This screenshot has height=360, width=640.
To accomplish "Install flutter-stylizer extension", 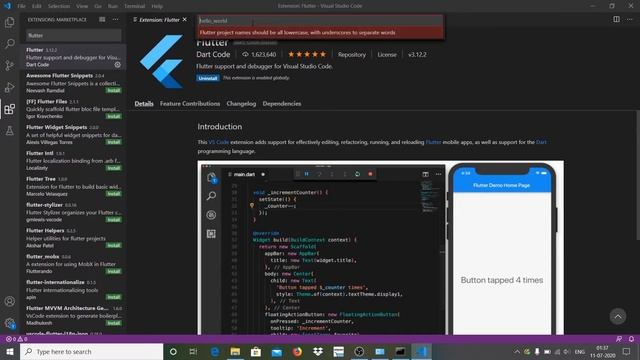I will coord(114,220).
